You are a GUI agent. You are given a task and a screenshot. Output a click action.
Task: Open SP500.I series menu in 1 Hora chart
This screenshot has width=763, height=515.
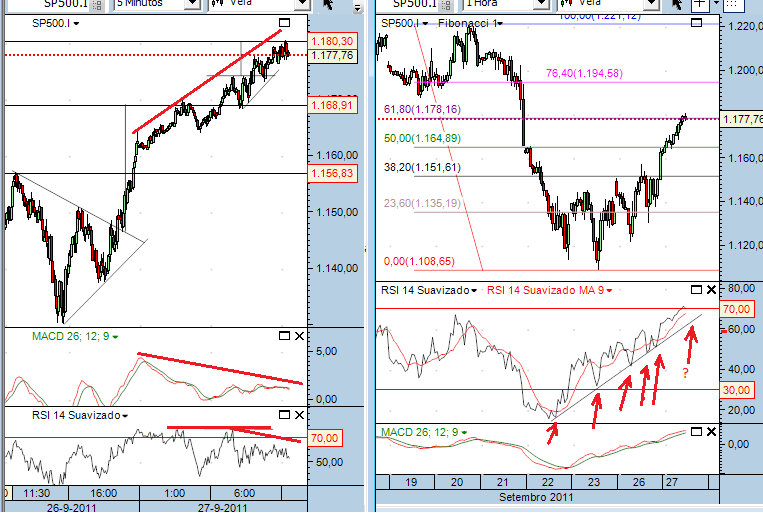click(425, 23)
